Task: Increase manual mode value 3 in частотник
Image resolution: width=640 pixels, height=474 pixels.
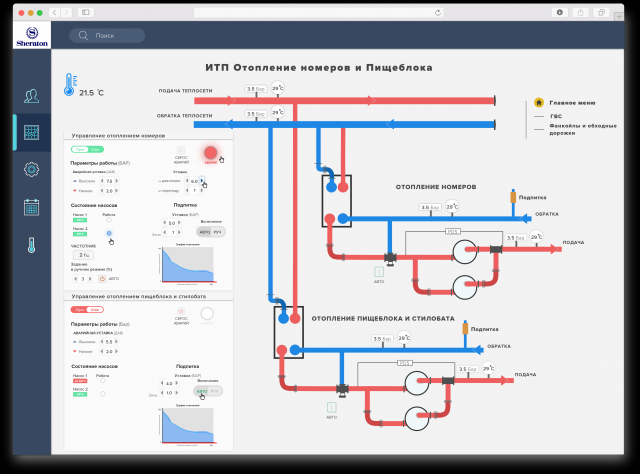Action: click(x=90, y=279)
